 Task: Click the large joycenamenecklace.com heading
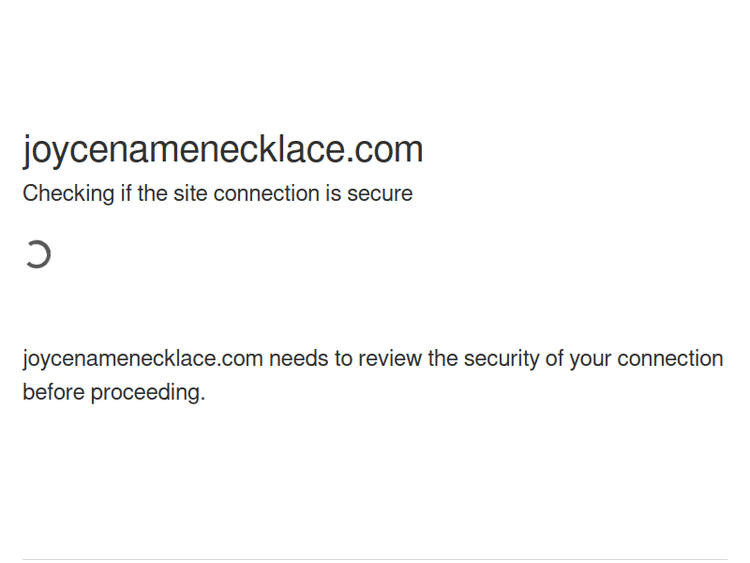(x=223, y=150)
